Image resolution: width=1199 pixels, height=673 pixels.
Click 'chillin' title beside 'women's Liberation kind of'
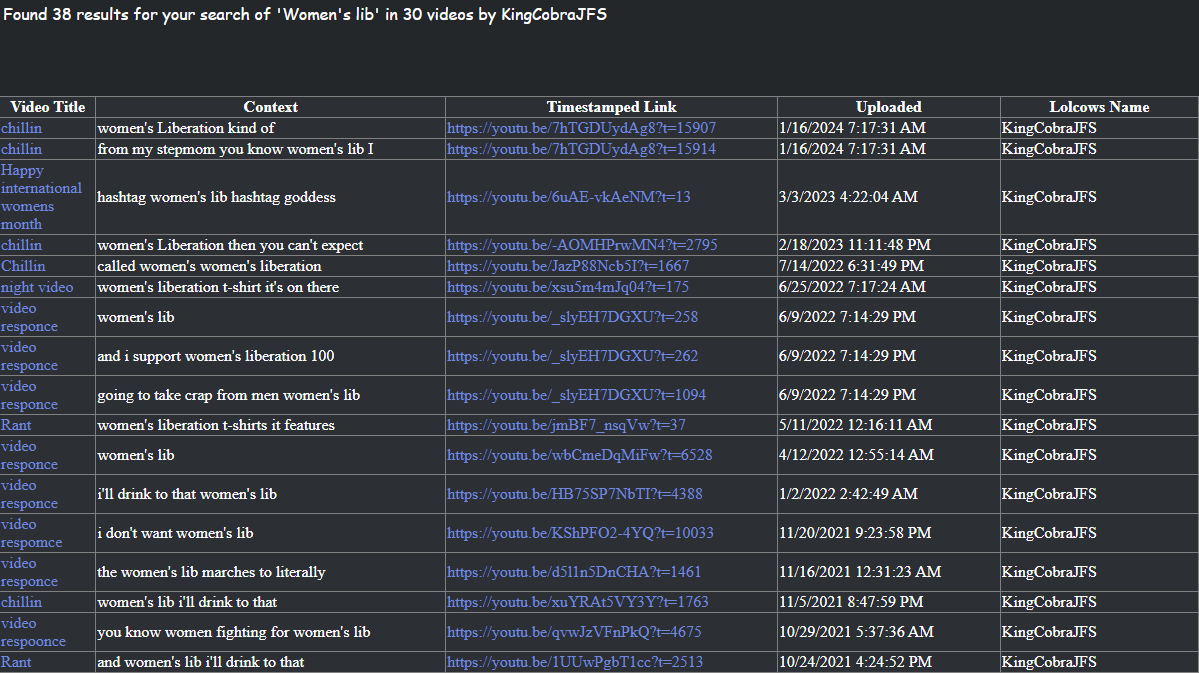21,128
